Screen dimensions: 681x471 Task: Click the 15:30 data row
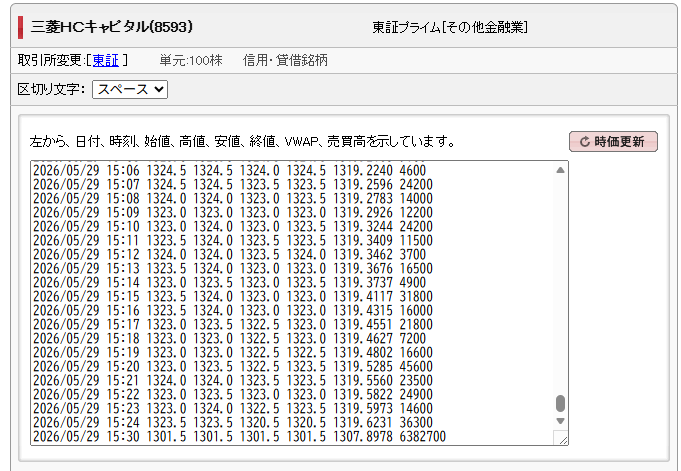tap(240, 436)
